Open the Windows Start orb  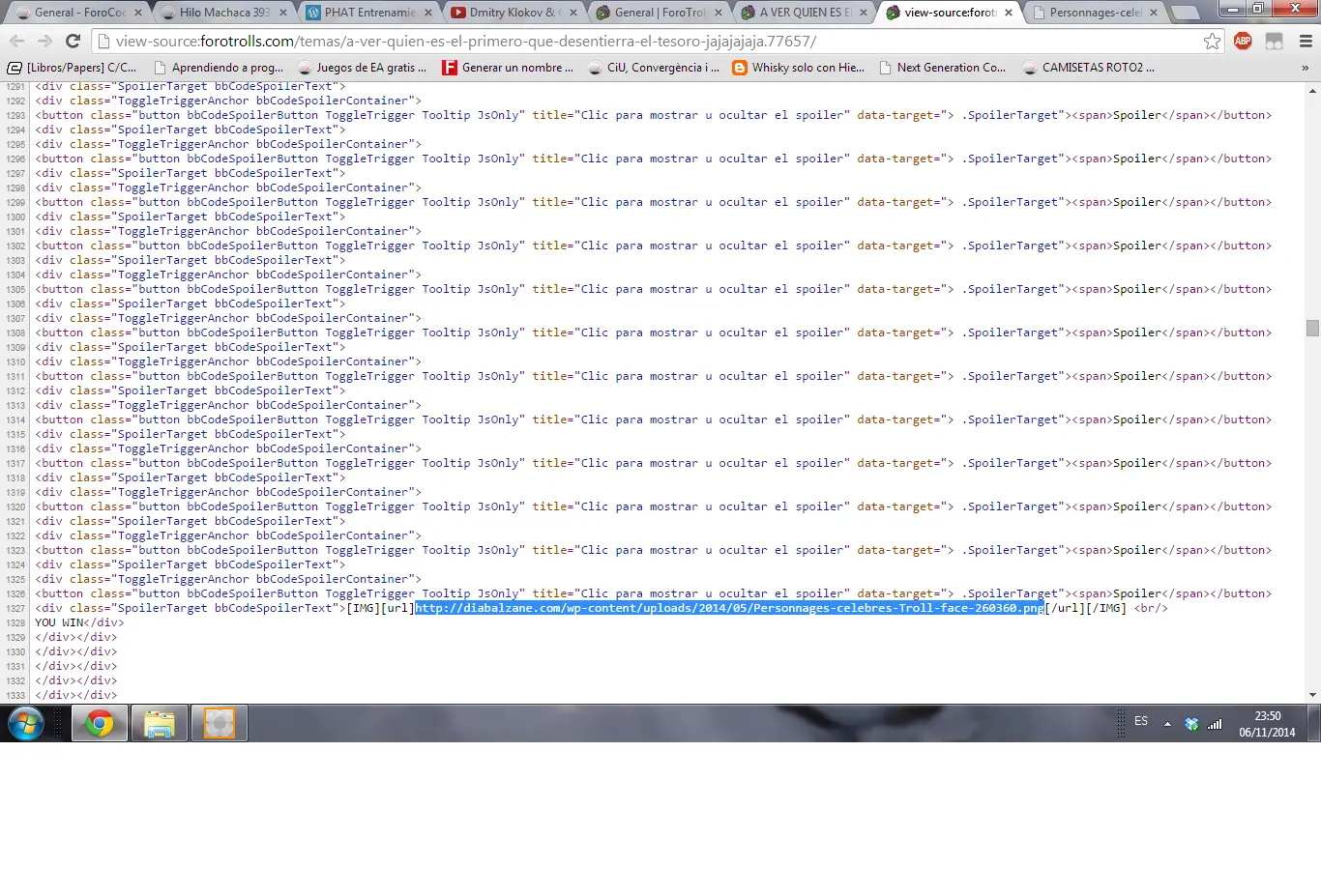click(26, 723)
